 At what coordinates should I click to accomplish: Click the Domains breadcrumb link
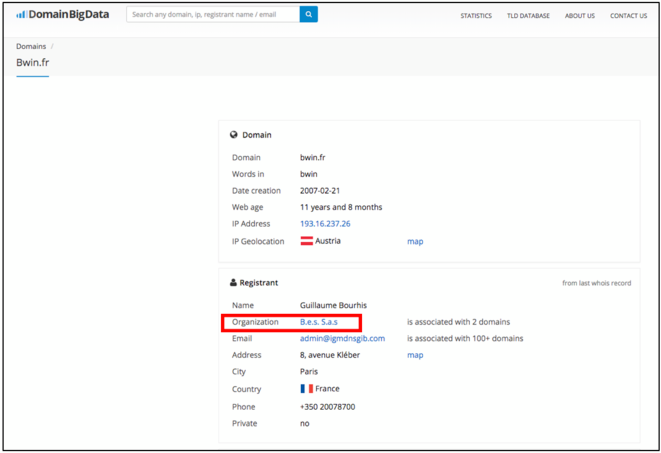pyautogui.click(x=31, y=46)
